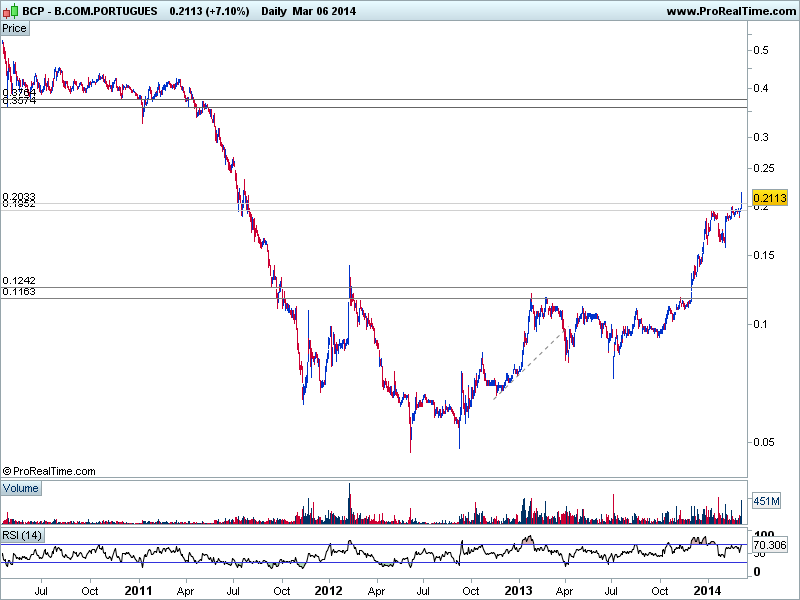
Task: Click the 0.25 price axis label
Action: click(x=764, y=168)
